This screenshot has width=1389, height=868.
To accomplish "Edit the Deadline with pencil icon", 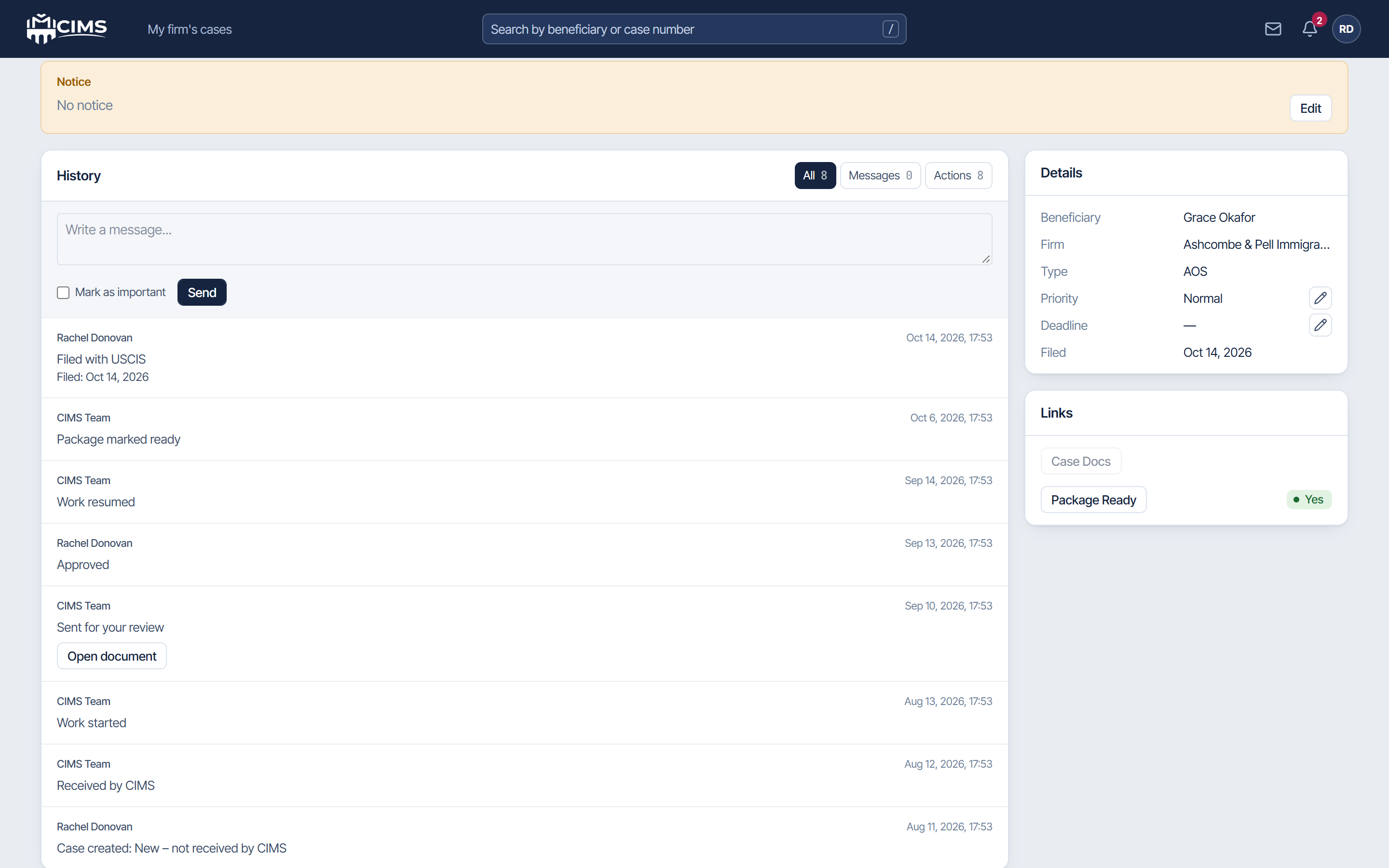I will [x=1320, y=325].
